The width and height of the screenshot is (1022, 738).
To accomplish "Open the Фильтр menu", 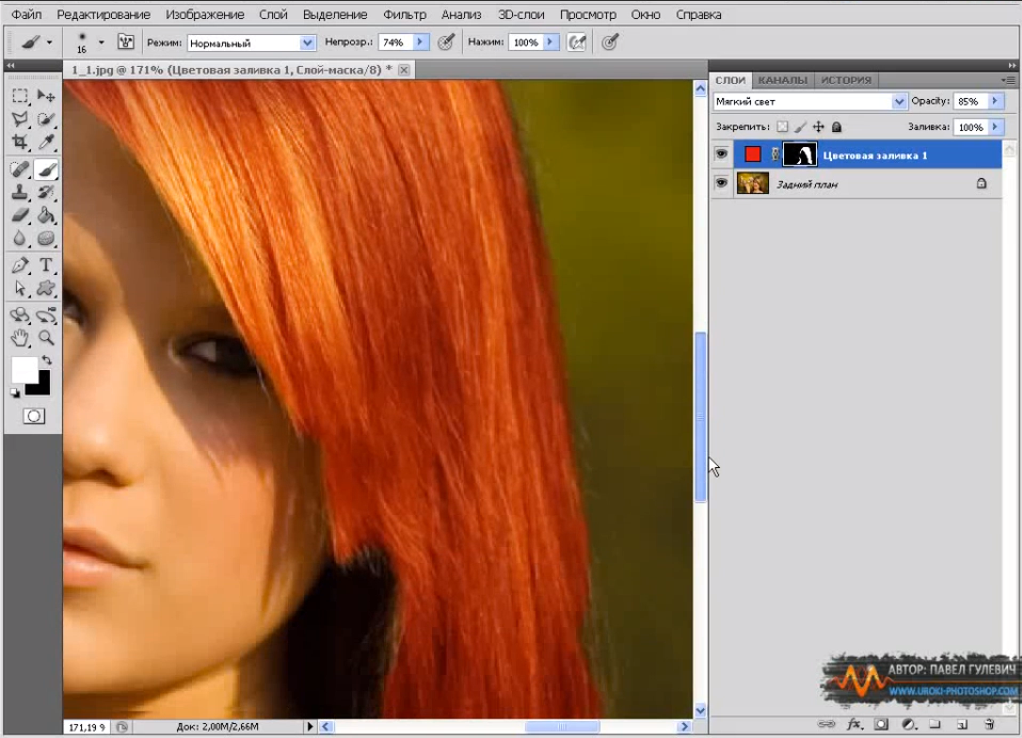I will point(405,14).
